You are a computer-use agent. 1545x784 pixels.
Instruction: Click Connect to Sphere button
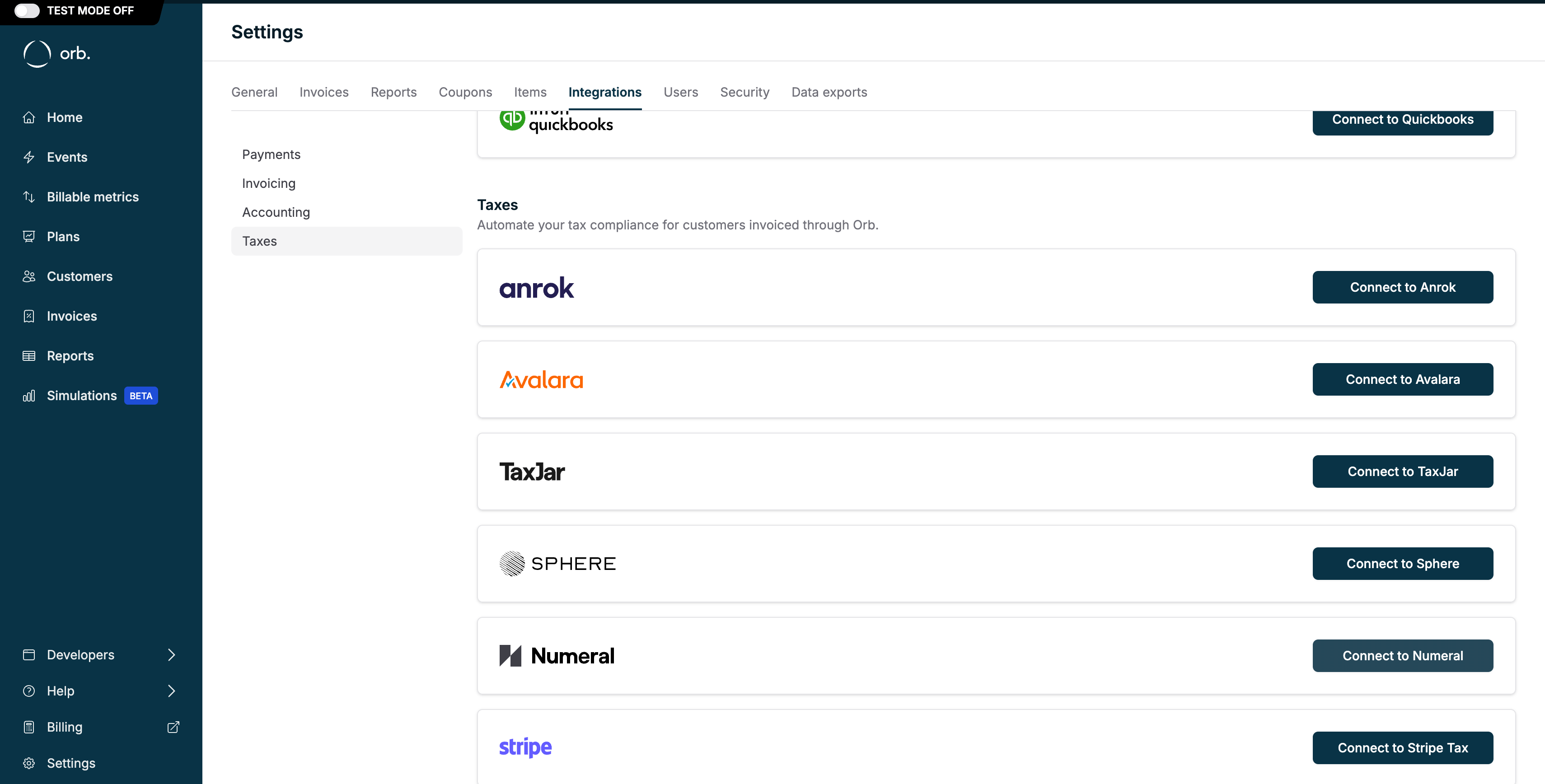(1402, 564)
